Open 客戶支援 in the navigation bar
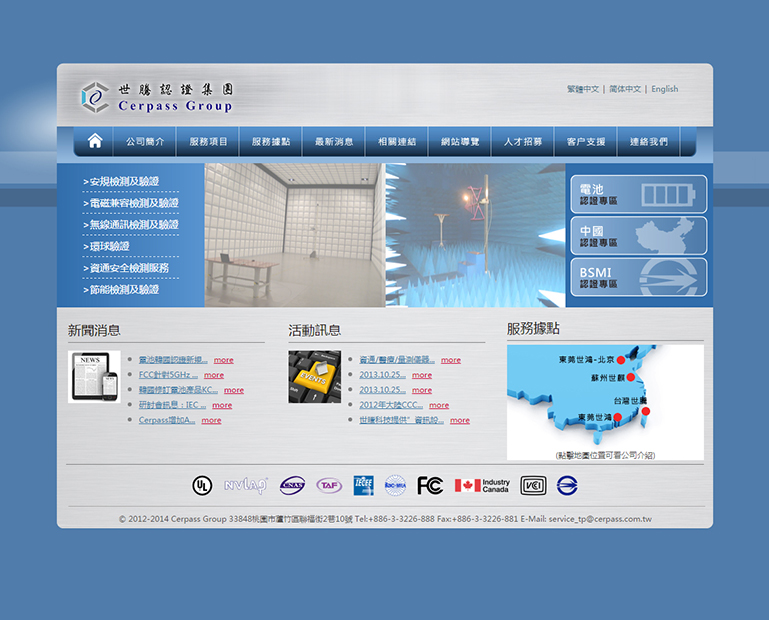This screenshot has height=620, width=769. [x=586, y=142]
